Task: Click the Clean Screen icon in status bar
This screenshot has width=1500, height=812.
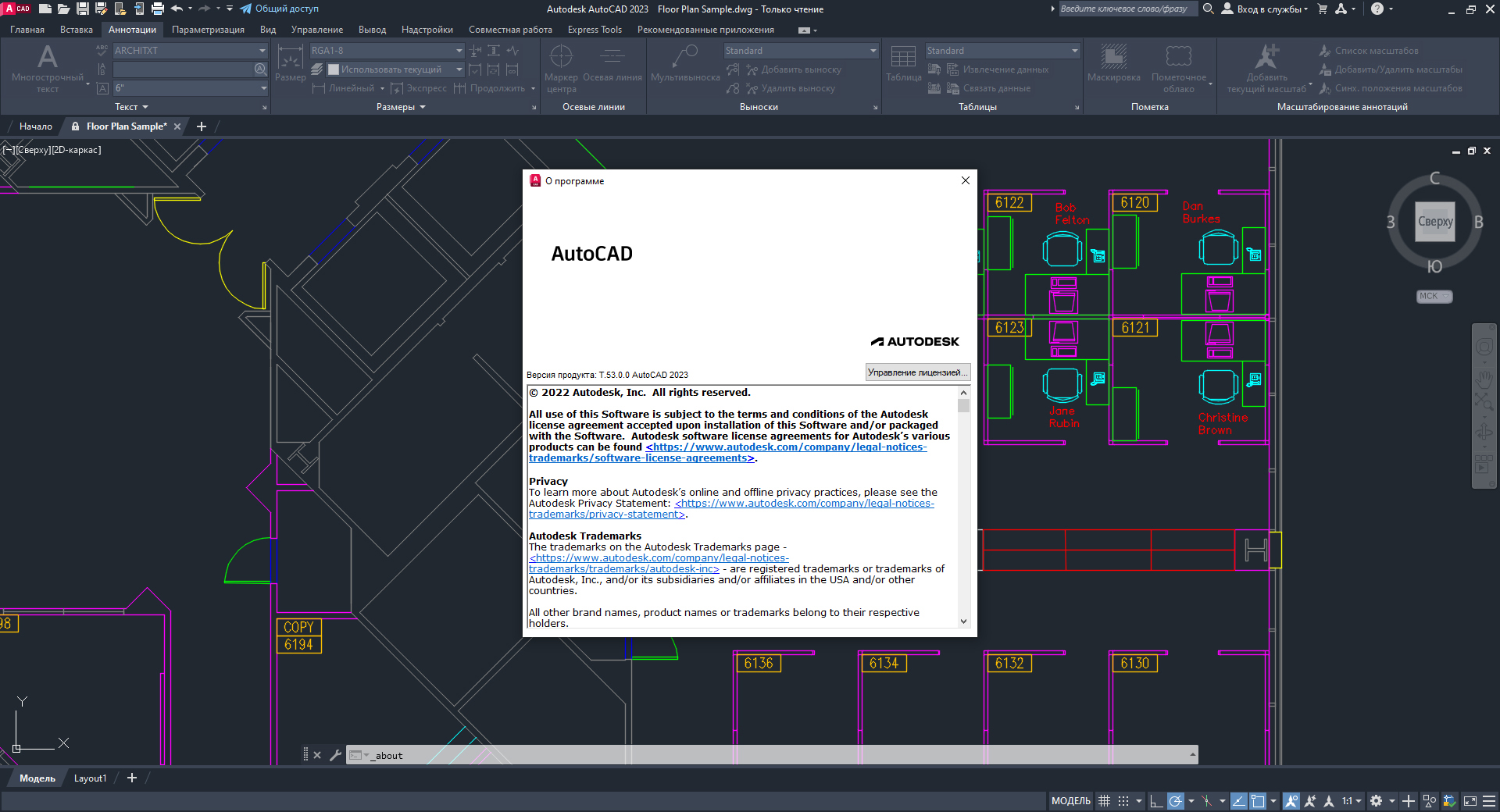Action: [1470, 801]
